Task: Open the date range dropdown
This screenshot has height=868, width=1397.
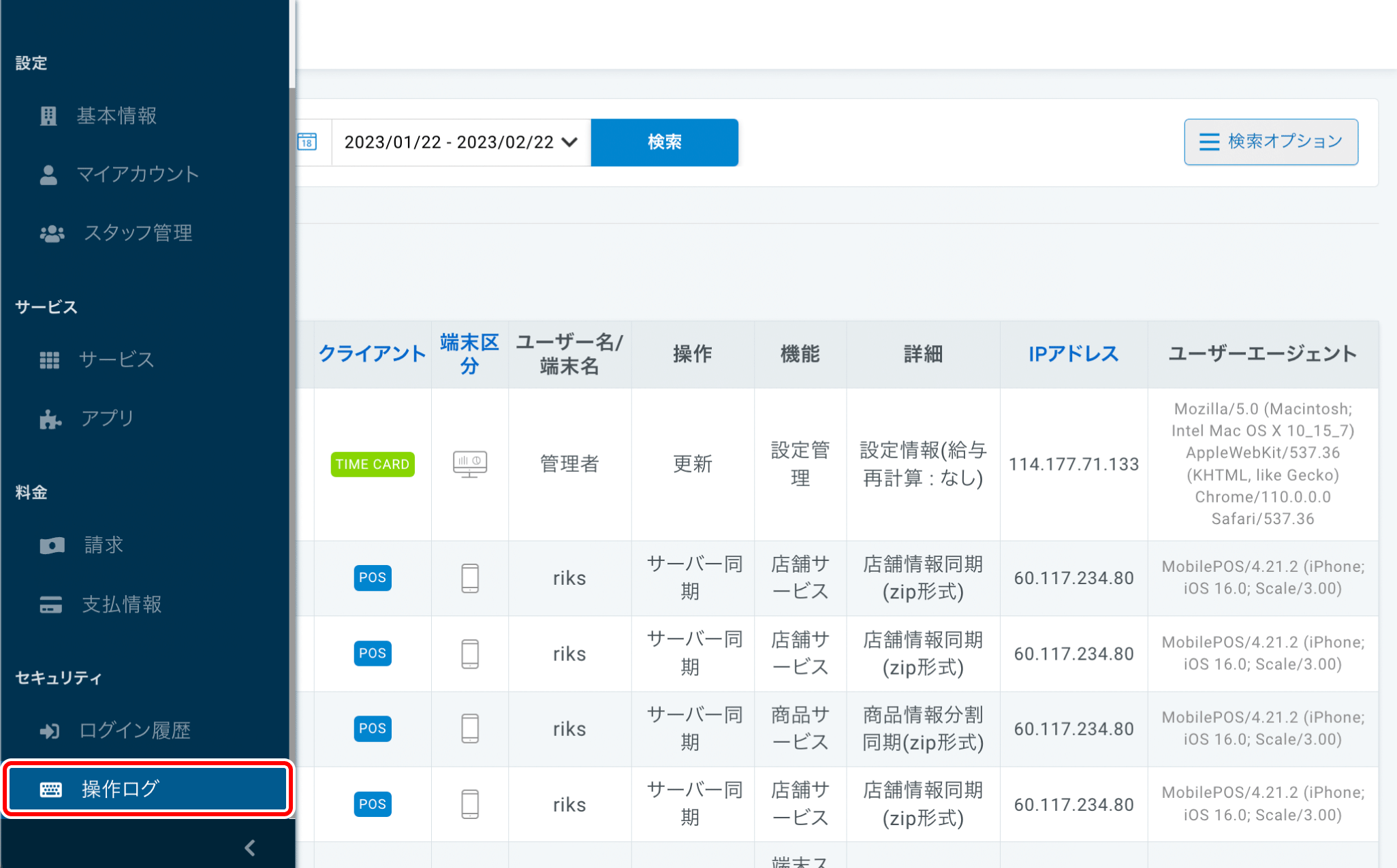Action: point(460,142)
